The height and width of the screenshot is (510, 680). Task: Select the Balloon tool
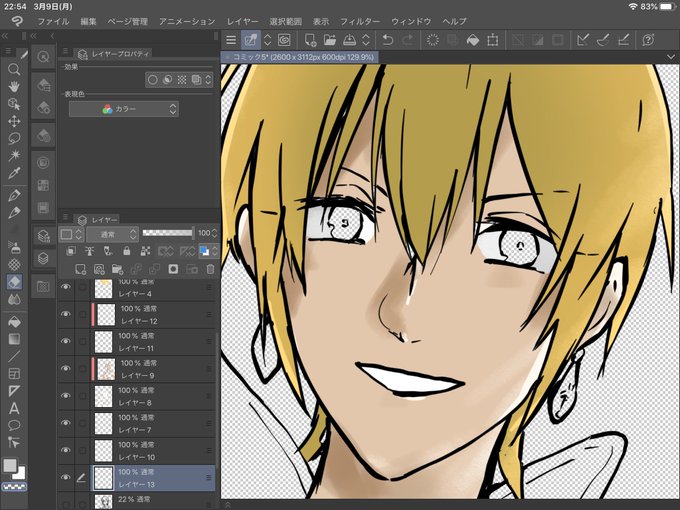point(14,425)
